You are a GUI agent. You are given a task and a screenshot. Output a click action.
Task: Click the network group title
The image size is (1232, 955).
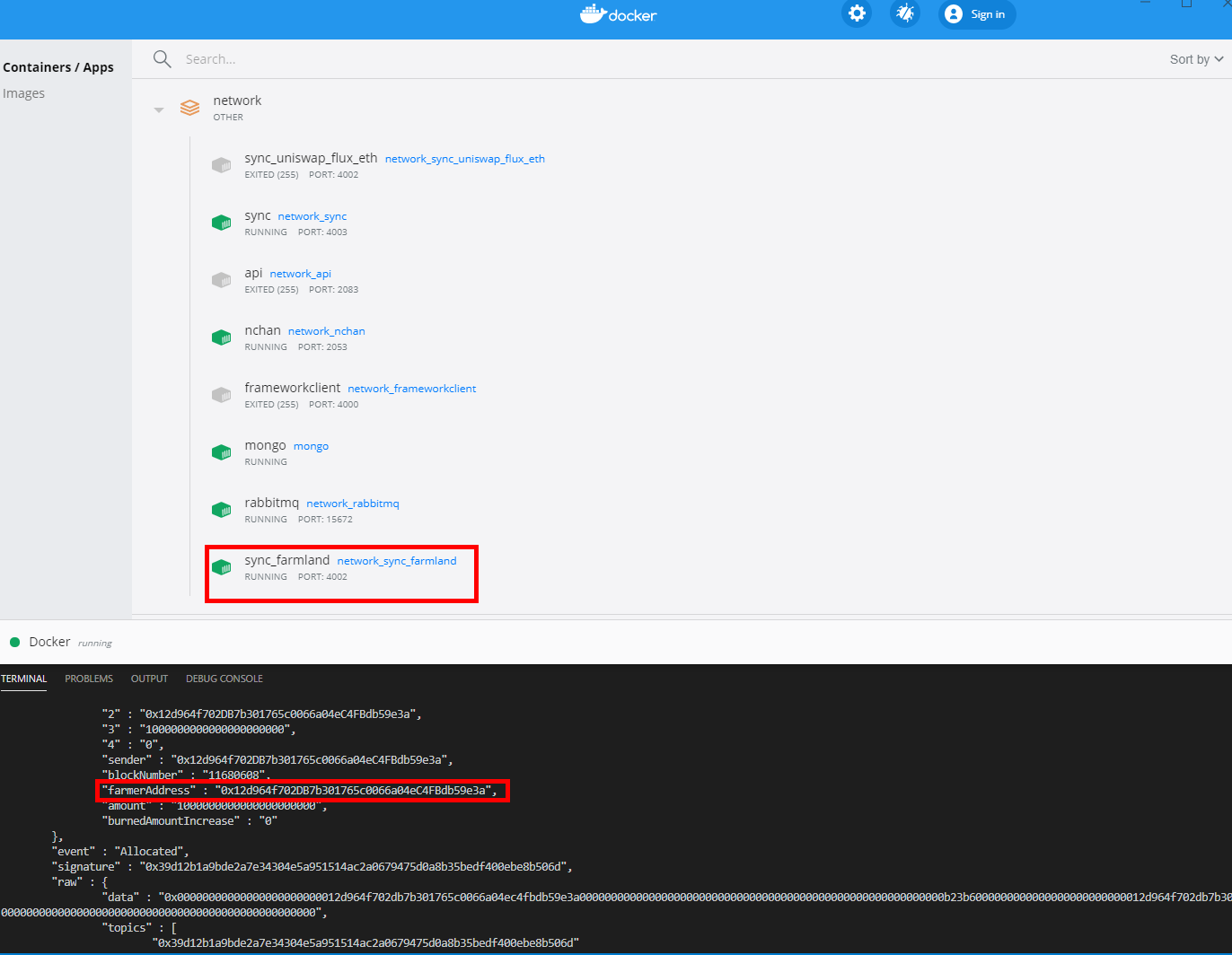pyautogui.click(x=237, y=101)
